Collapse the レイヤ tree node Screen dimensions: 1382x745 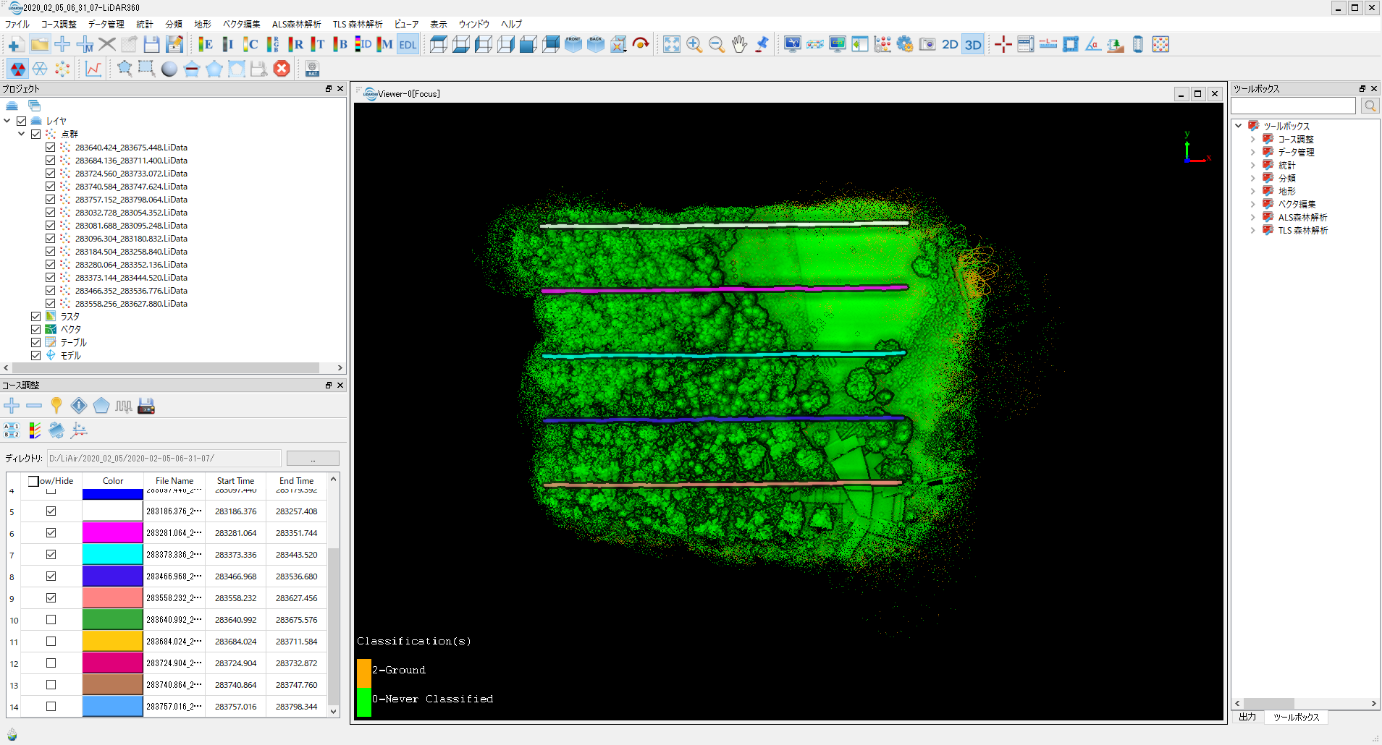point(8,121)
